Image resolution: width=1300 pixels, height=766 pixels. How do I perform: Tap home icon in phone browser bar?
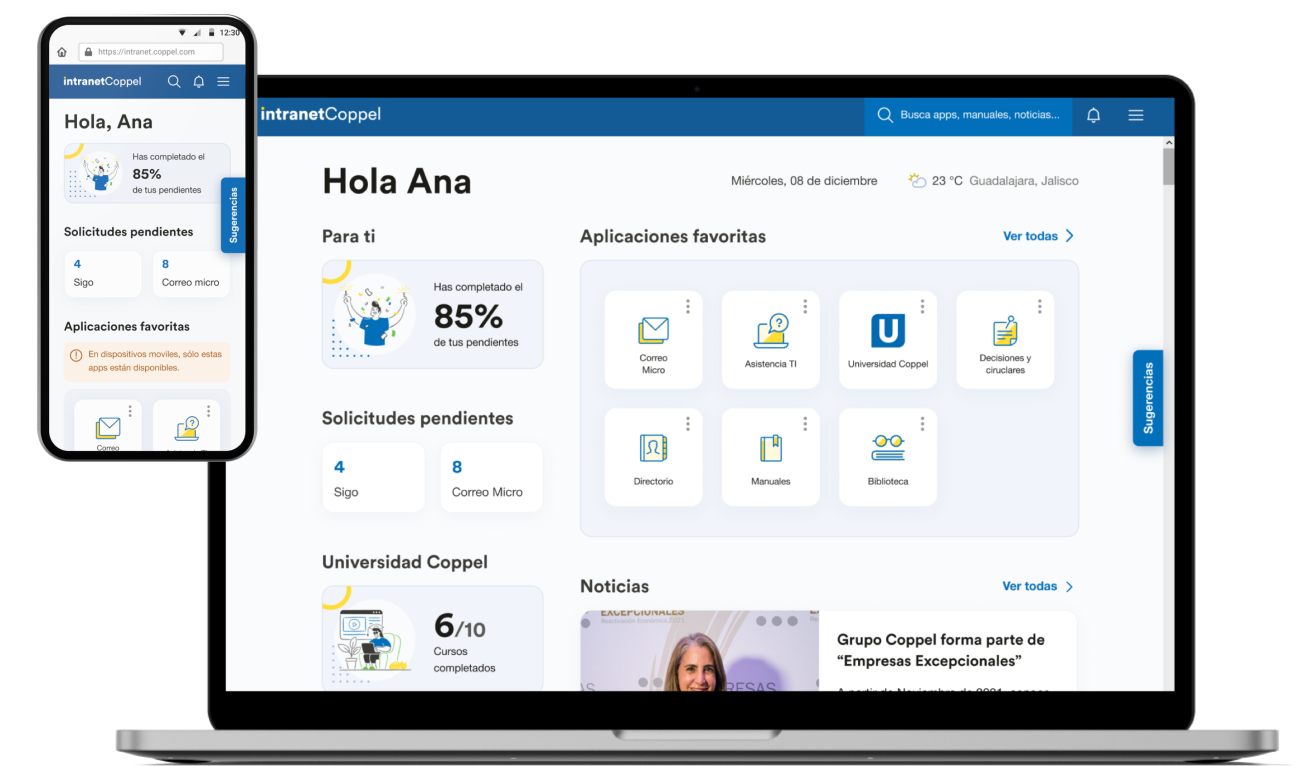pyautogui.click(x=62, y=52)
